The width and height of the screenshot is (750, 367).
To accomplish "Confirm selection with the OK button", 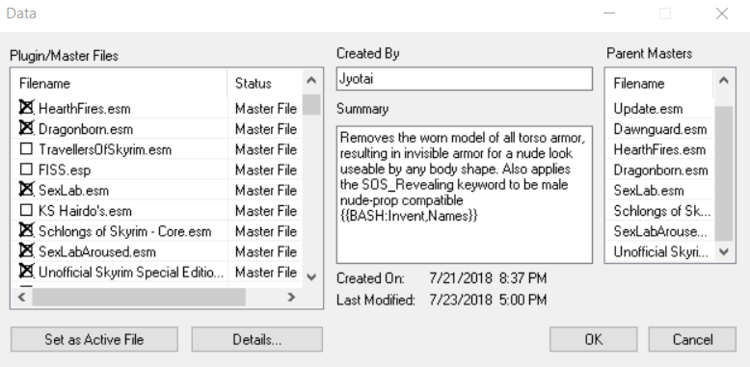I will [593, 339].
